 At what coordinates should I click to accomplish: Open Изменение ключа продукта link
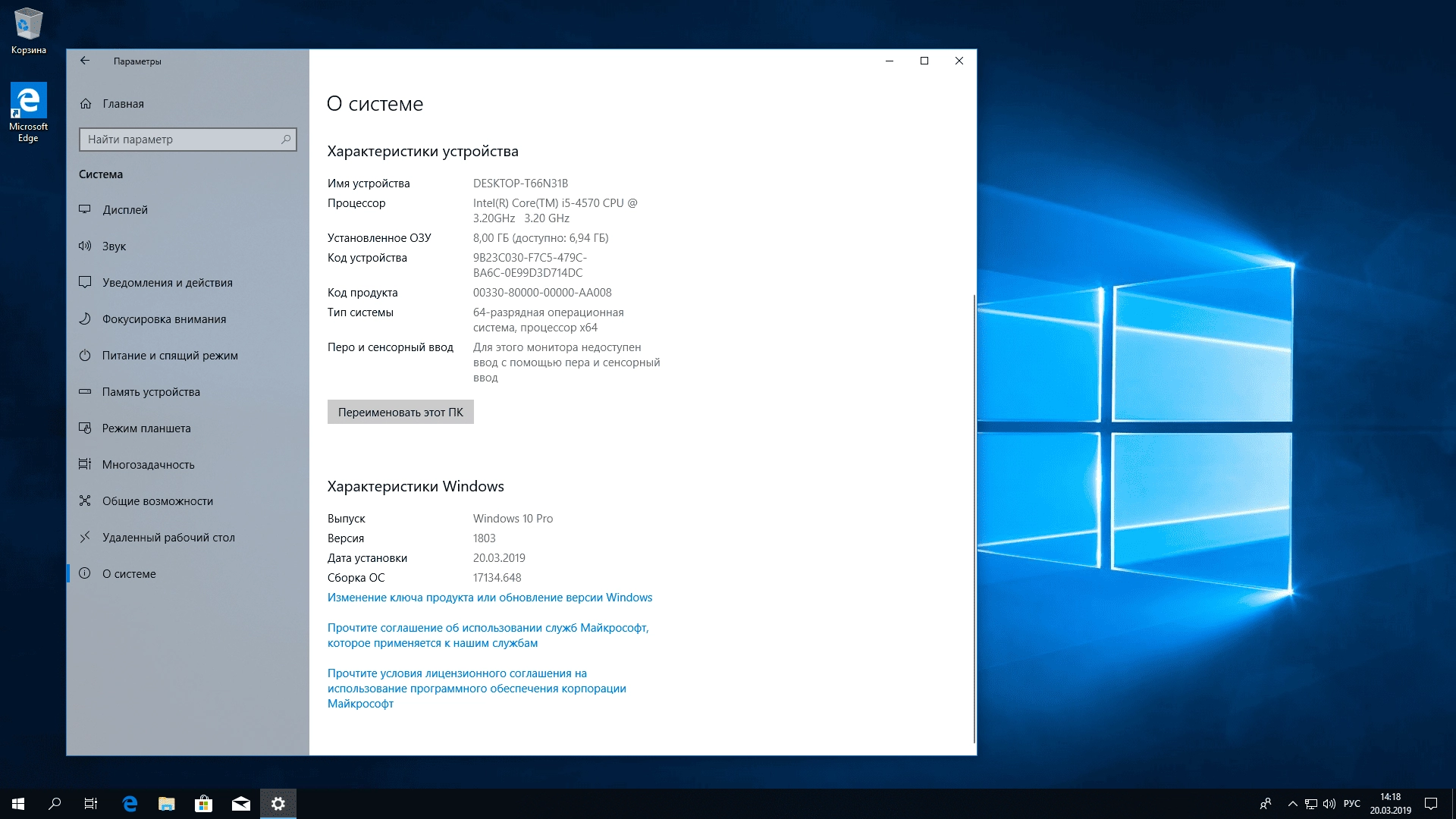pyautogui.click(x=490, y=598)
